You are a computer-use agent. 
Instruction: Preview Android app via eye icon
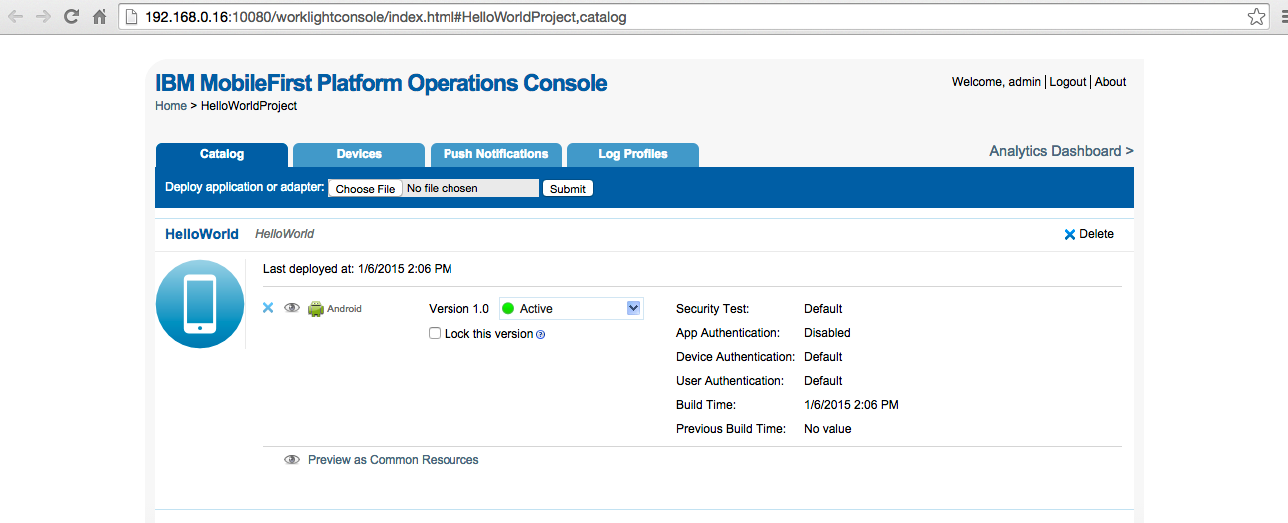point(292,308)
